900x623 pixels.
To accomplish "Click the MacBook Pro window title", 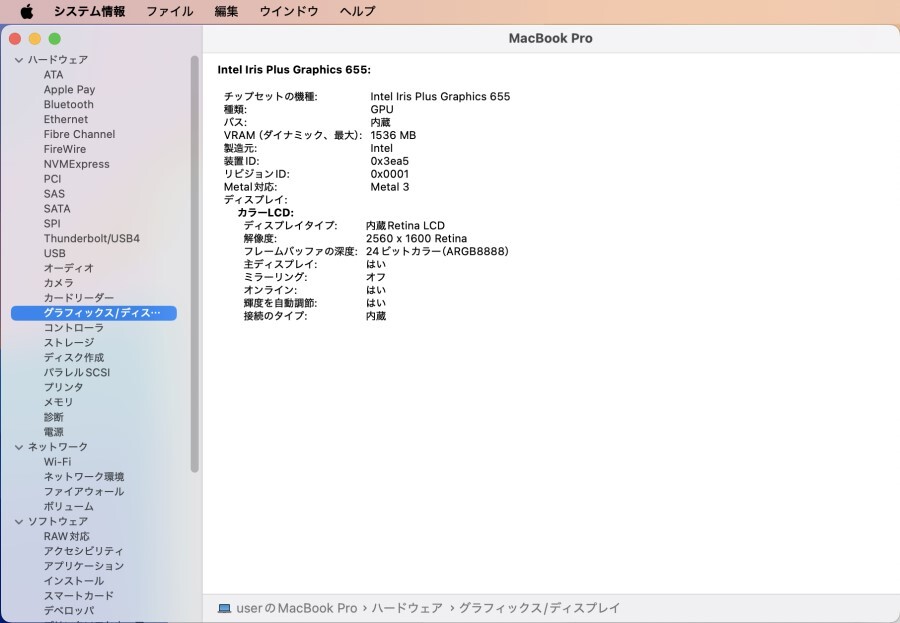I will (550, 38).
